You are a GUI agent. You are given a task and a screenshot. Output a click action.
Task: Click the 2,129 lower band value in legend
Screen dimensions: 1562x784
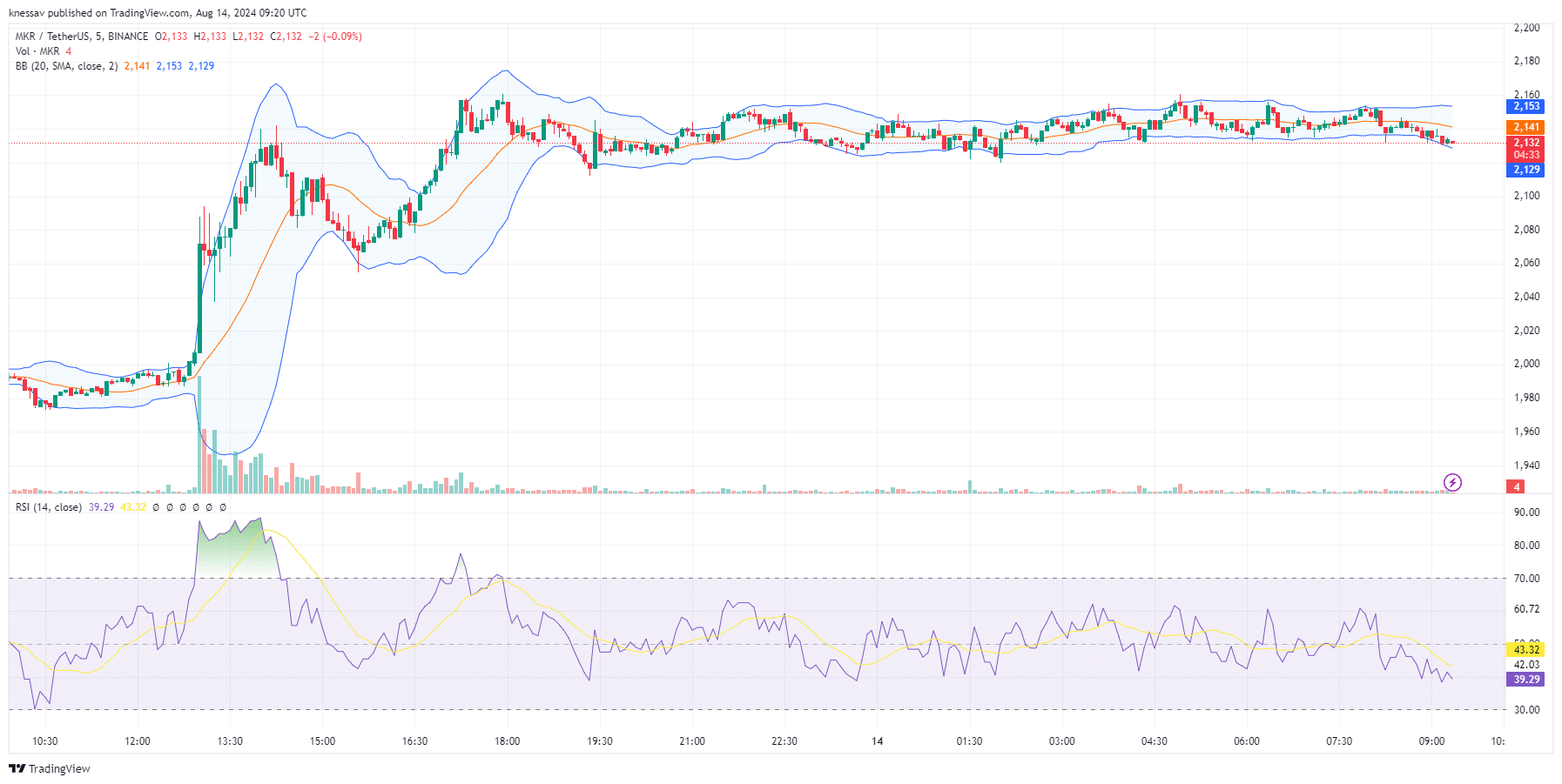click(x=201, y=66)
